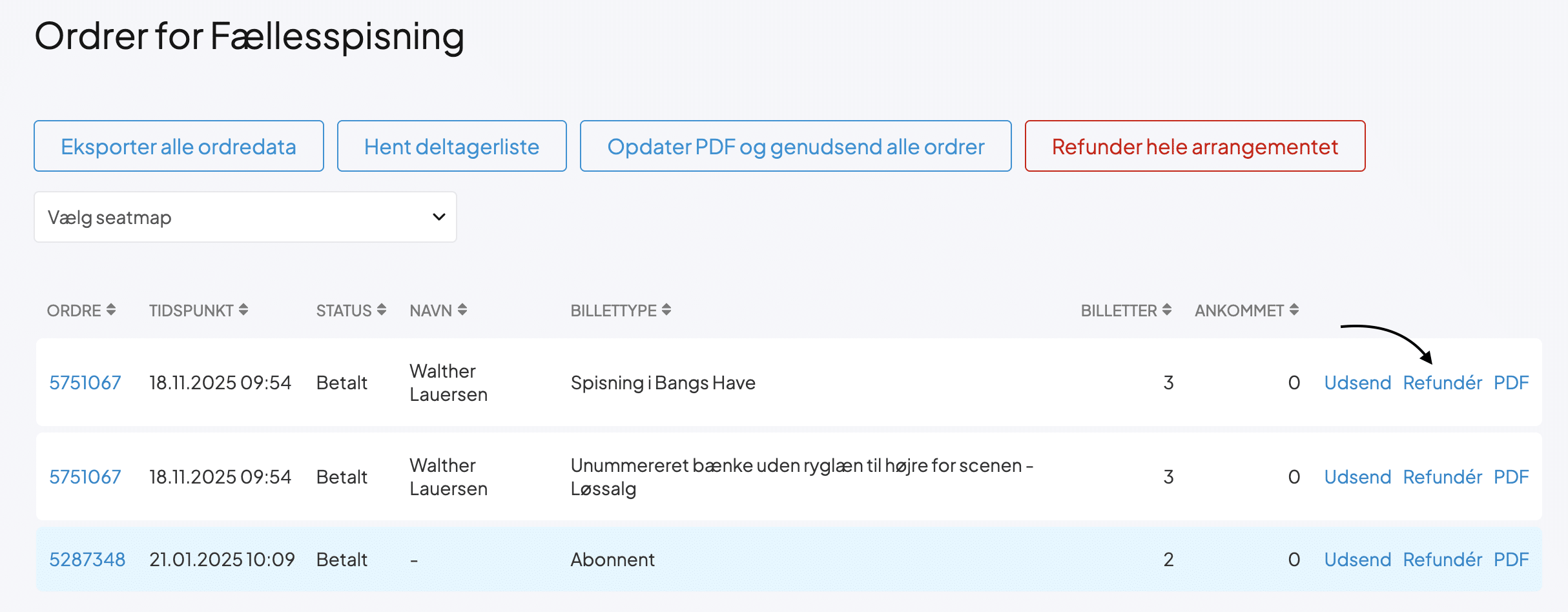Click Hent deltagerliste button
The image size is (1568, 612).
coord(451,147)
